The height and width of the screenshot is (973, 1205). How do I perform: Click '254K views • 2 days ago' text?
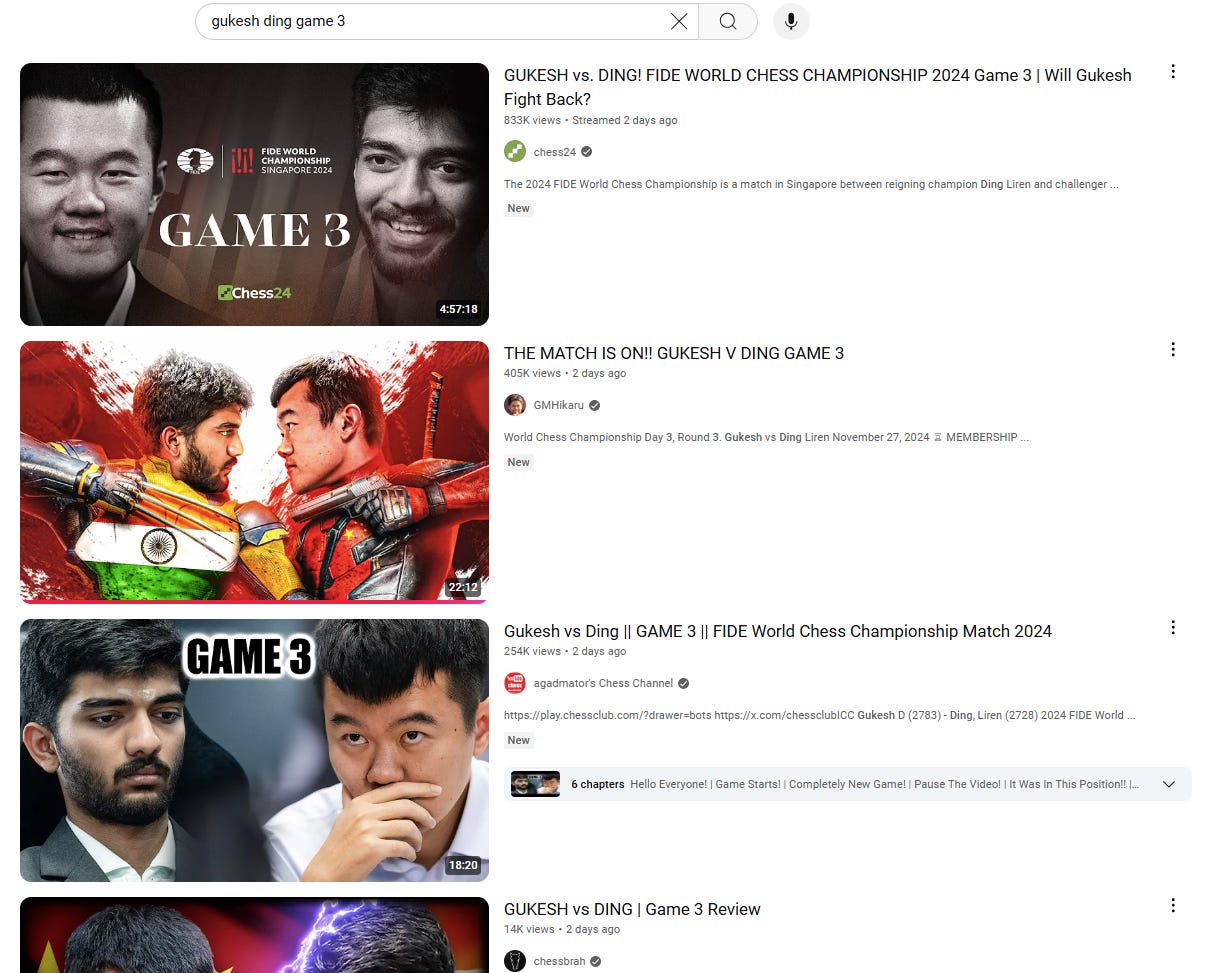[x=565, y=651]
